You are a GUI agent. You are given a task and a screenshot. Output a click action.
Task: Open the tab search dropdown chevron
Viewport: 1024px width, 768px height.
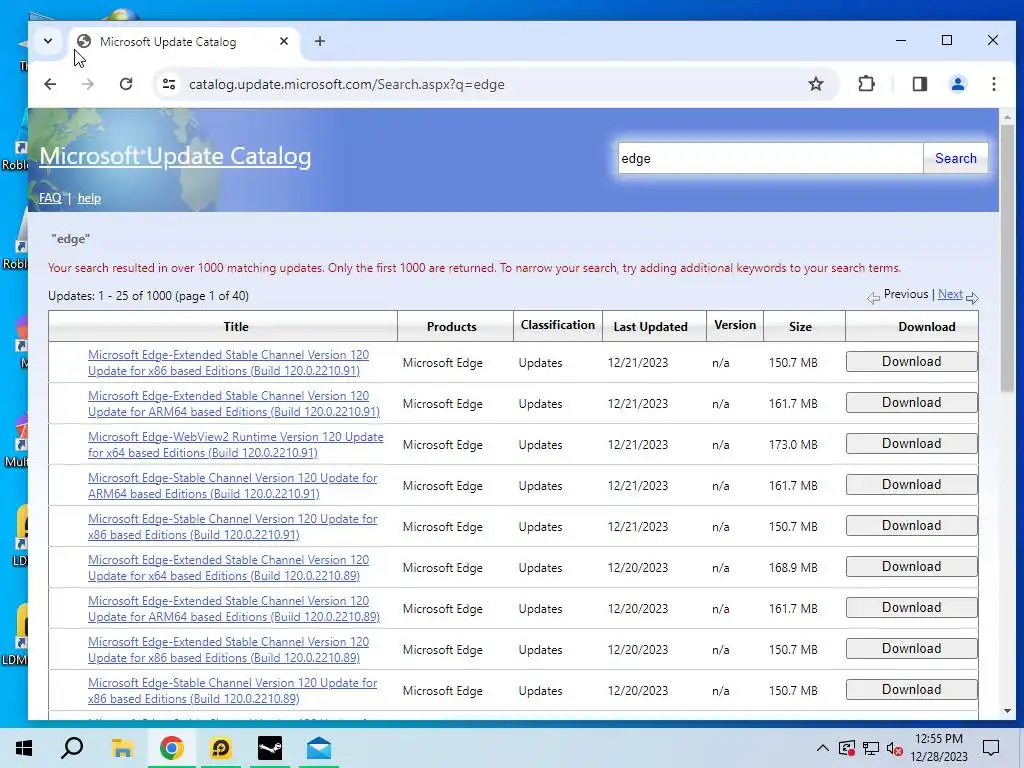(48, 41)
